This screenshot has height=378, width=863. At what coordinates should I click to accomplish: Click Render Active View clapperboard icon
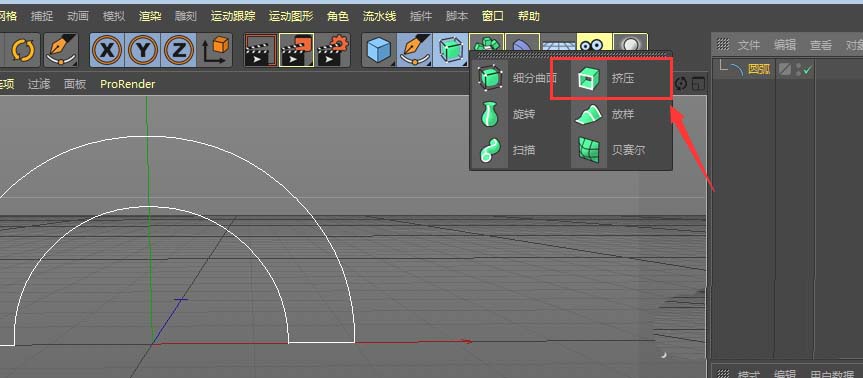tap(261, 51)
